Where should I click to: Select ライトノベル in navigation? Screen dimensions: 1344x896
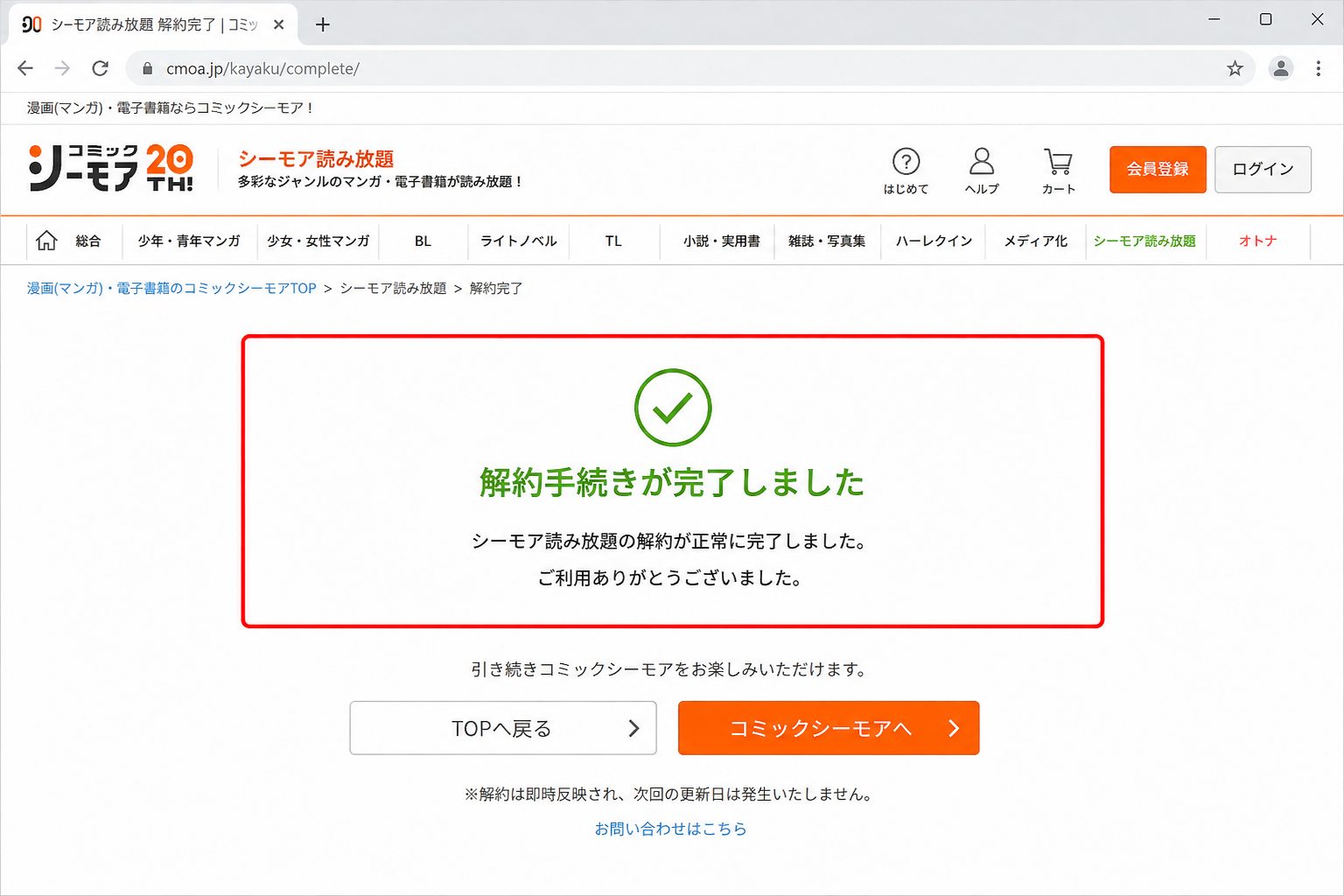pyautogui.click(x=518, y=241)
